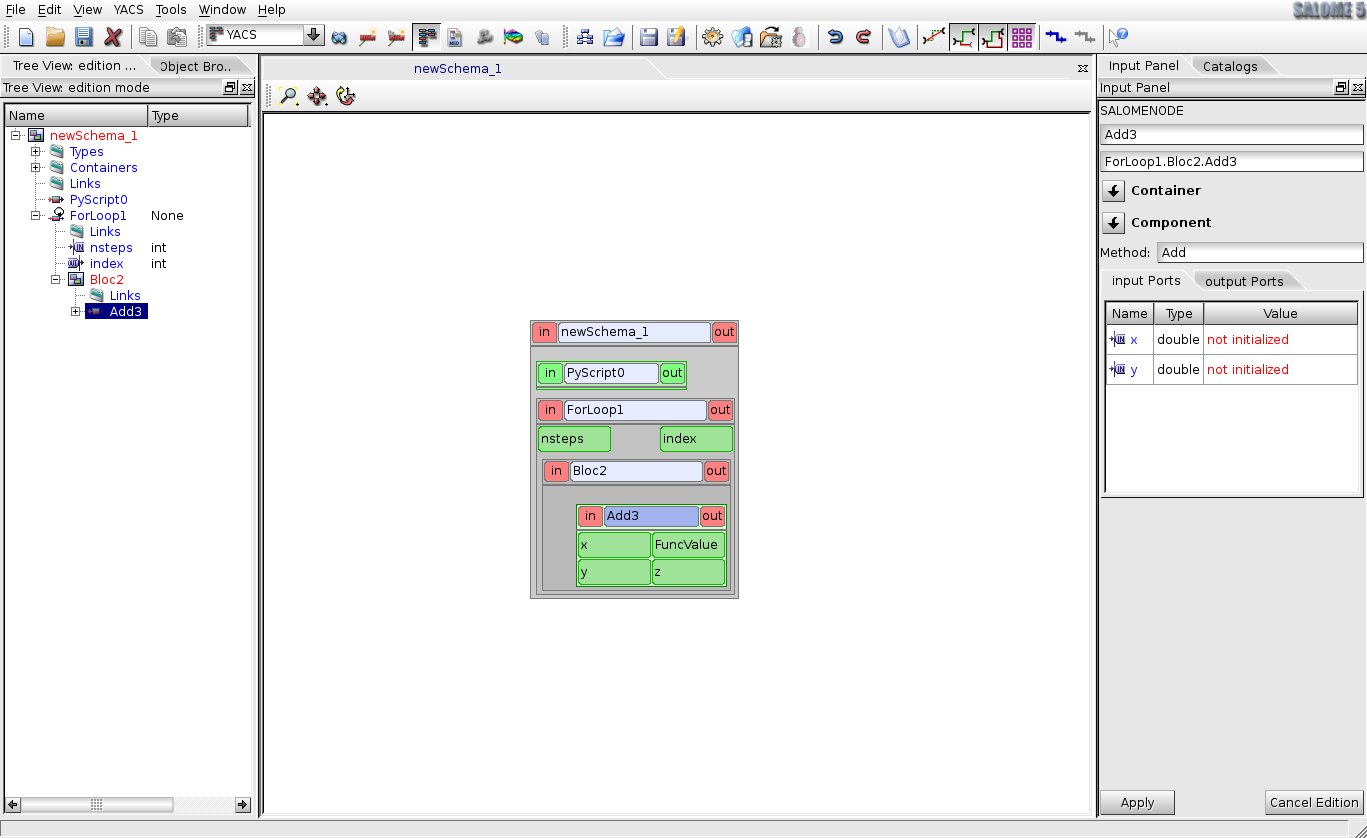Click Save Schema As disk-with-pencil icon

[x=677, y=37]
